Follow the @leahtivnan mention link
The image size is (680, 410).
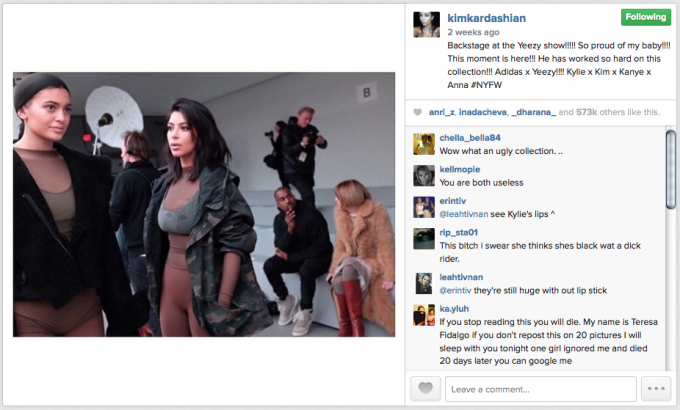tap(464, 214)
